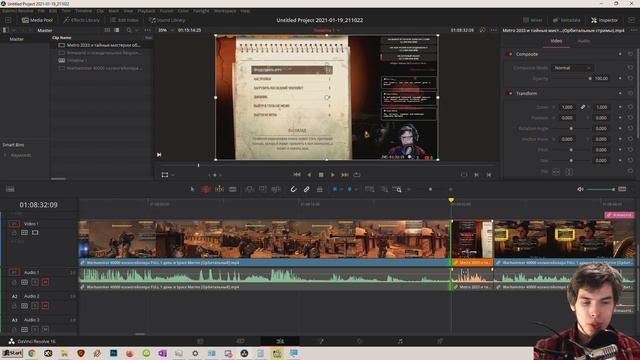Open the Timeline 1 name dropdown

pyautogui.click(x=327, y=30)
